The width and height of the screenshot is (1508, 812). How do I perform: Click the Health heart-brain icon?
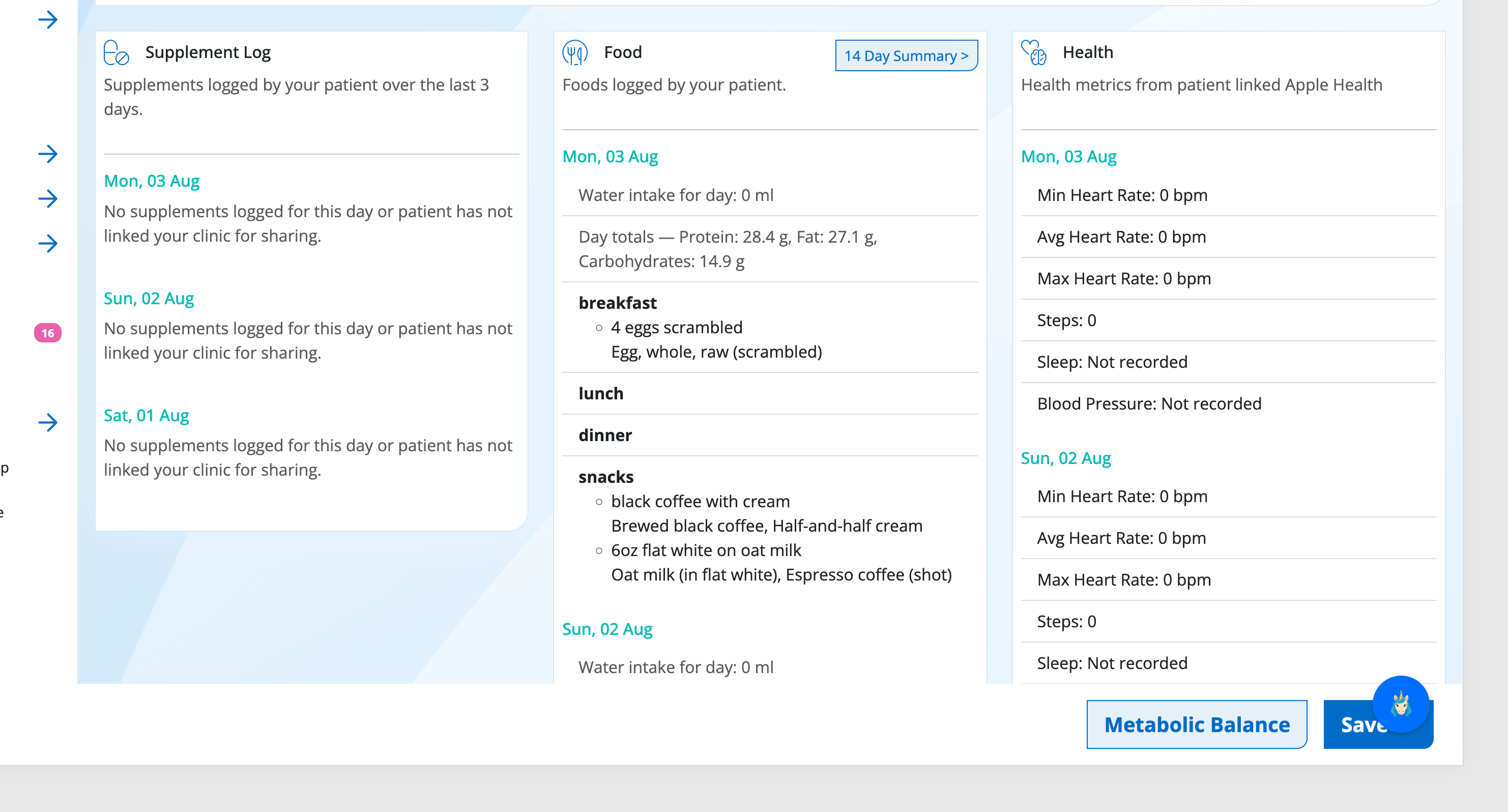pos(1034,53)
